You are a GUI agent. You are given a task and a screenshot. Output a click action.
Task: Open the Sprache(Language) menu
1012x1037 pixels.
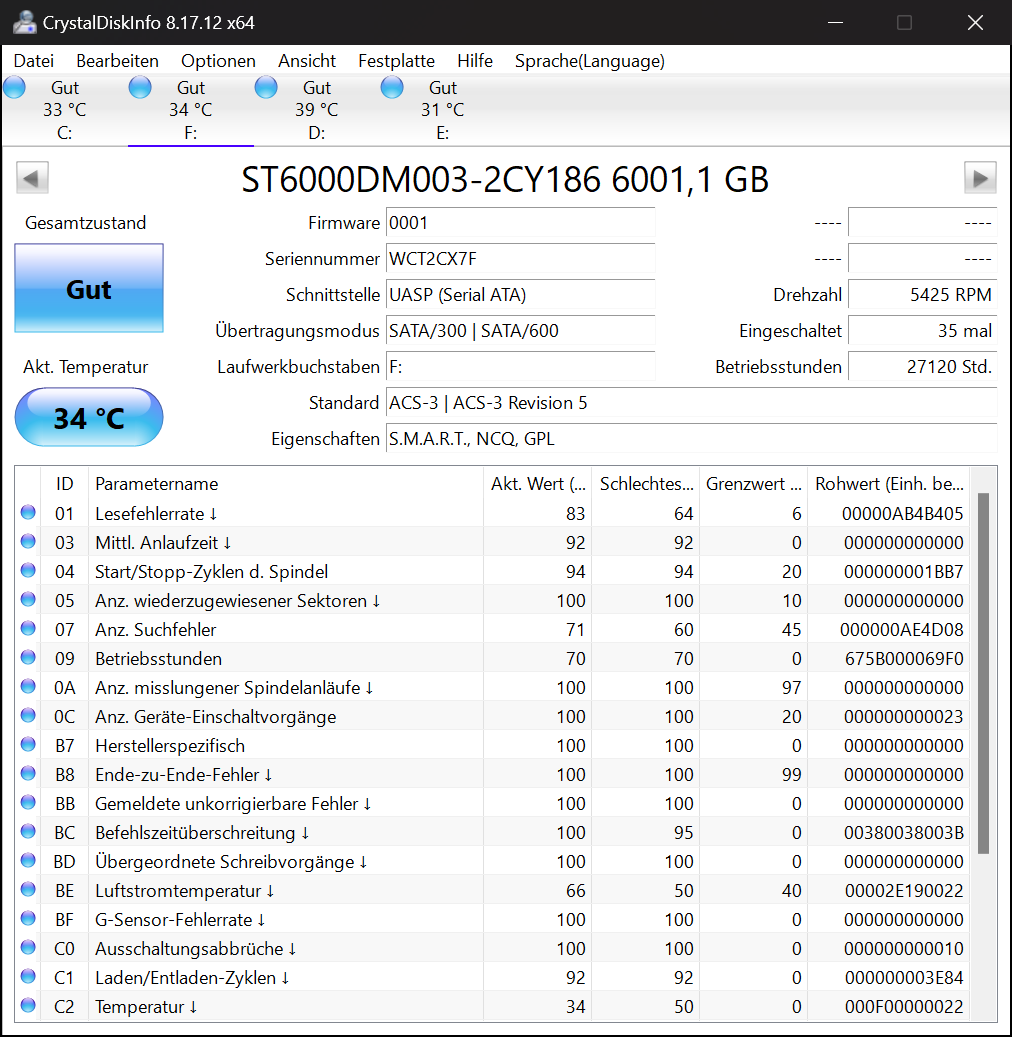590,61
